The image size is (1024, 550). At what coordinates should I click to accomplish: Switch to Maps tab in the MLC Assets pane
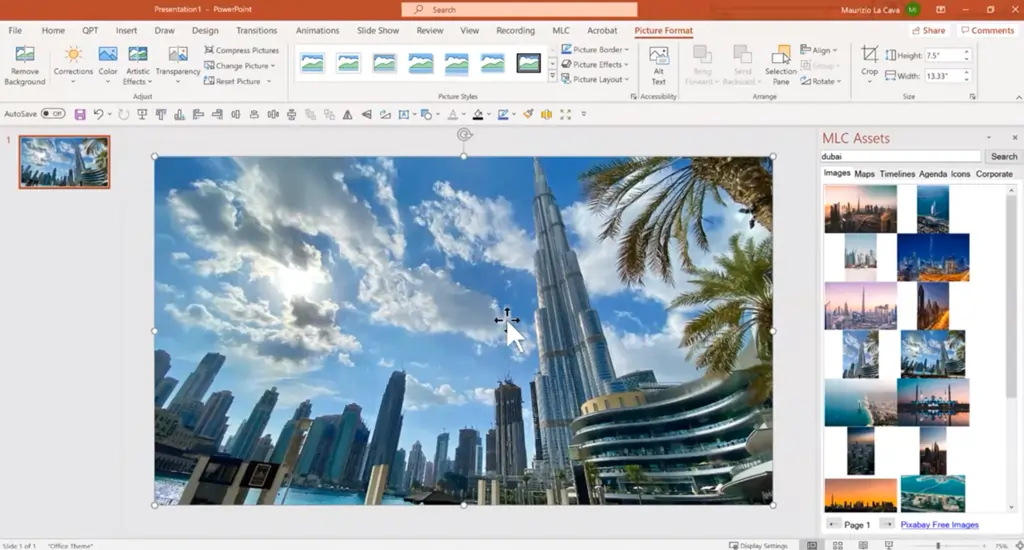(864, 174)
